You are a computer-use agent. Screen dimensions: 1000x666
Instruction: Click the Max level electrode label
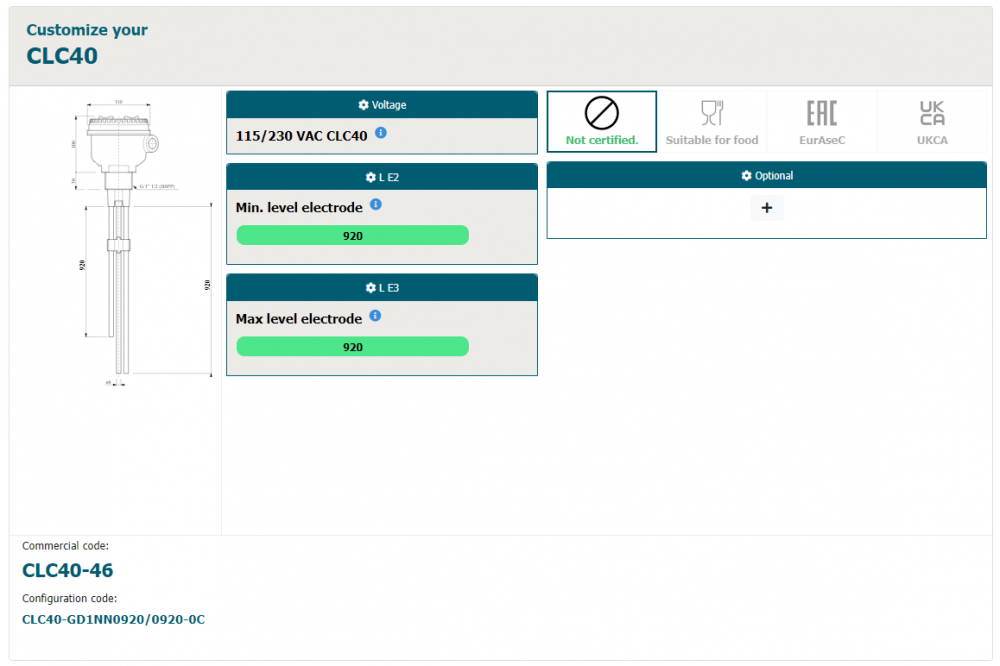(298, 319)
